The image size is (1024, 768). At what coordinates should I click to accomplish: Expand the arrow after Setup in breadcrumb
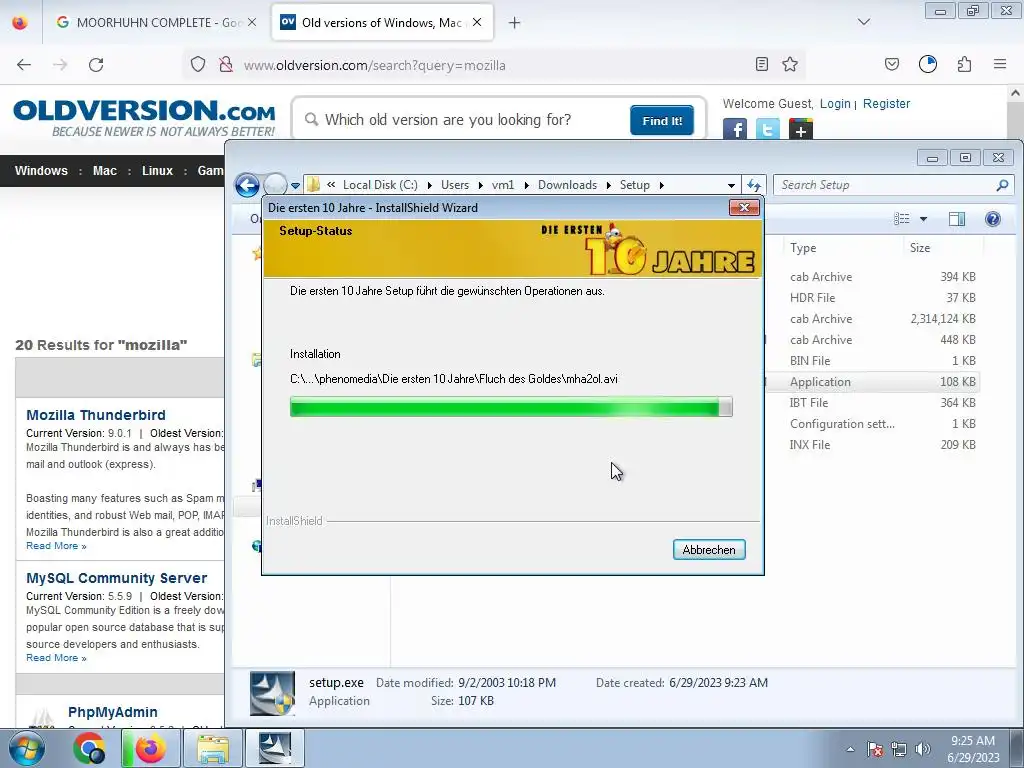pos(662,185)
